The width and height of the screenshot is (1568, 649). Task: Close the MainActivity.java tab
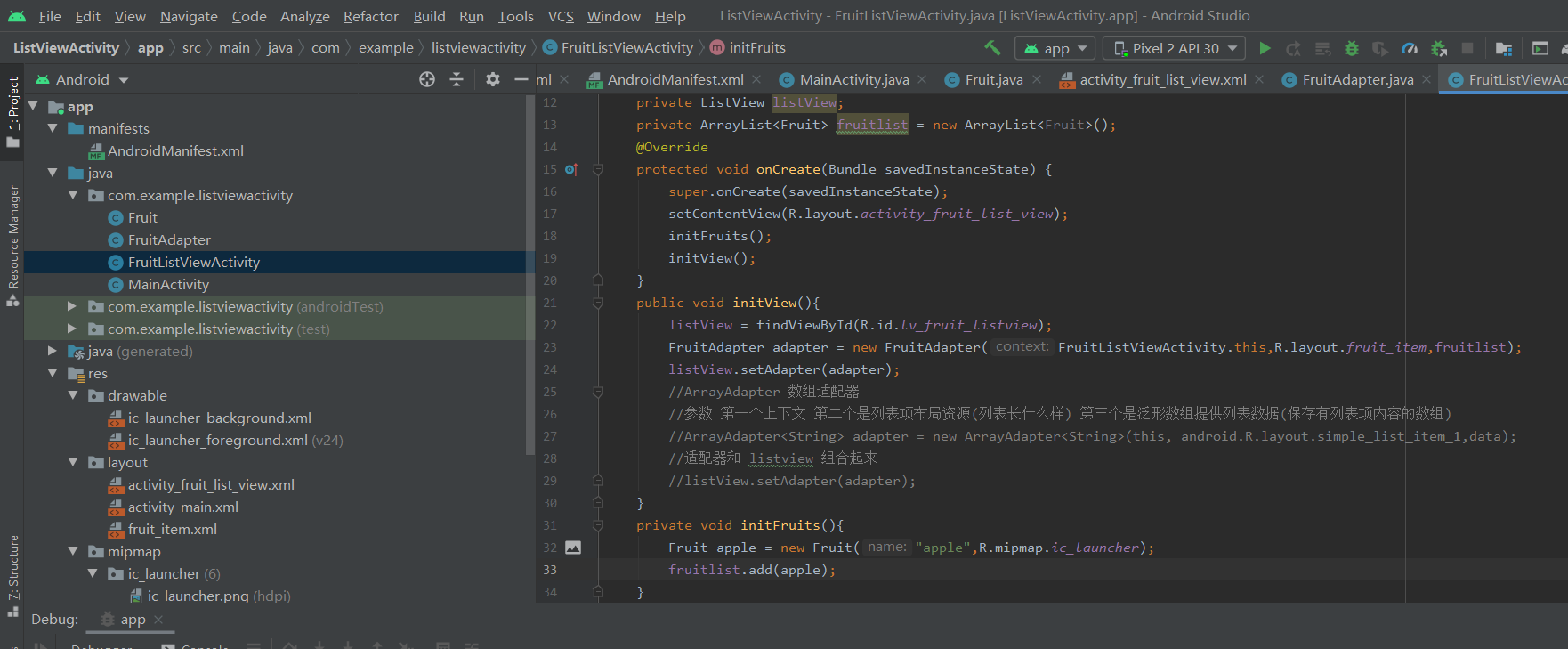click(x=922, y=79)
